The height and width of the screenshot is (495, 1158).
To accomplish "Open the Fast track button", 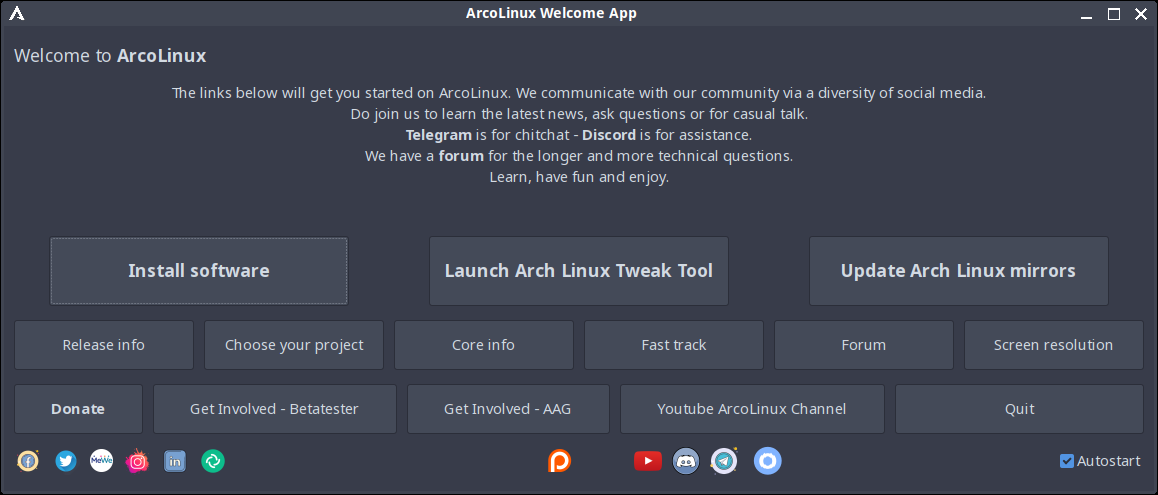I will (x=674, y=345).
